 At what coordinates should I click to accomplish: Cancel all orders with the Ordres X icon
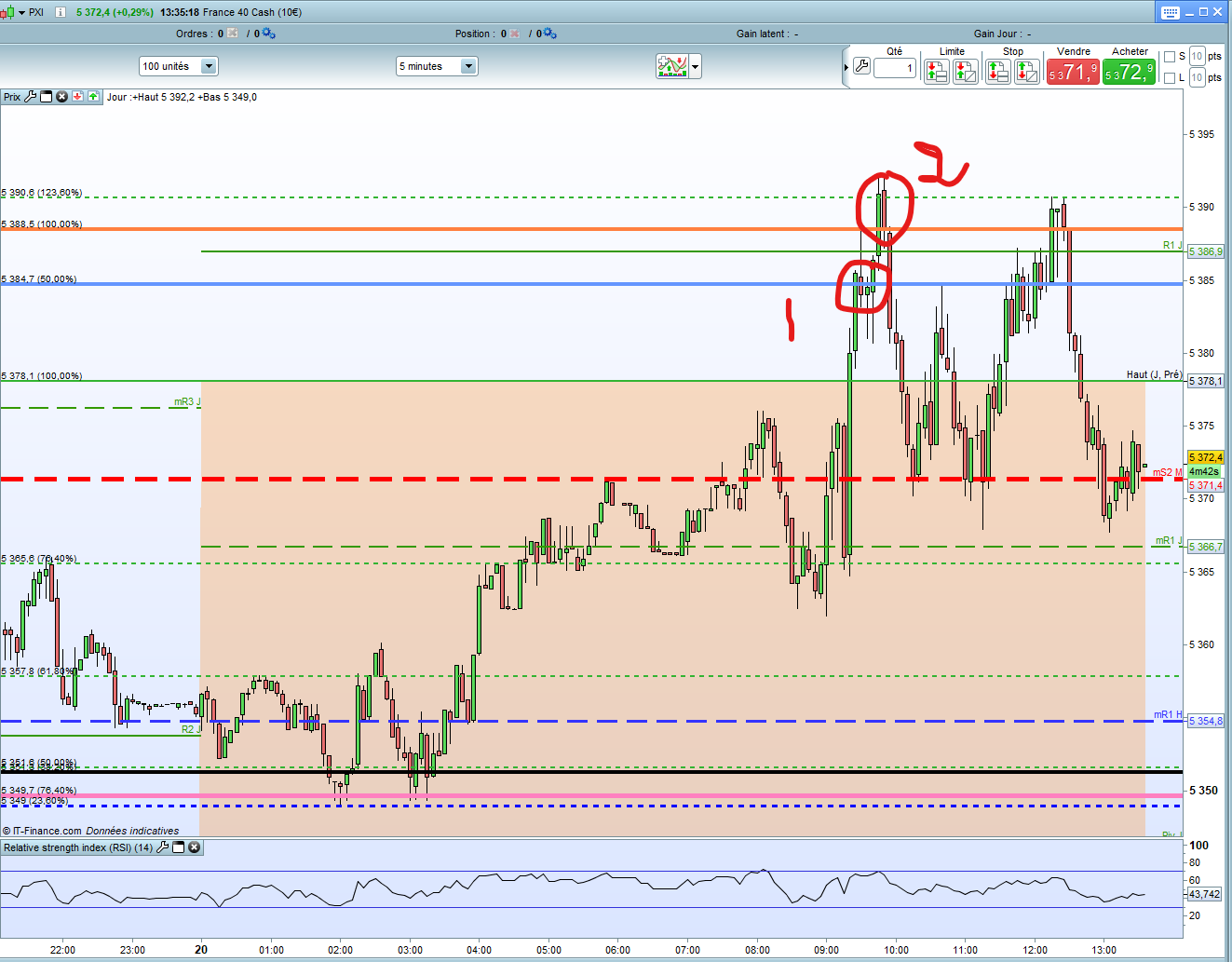coord(233,34)
